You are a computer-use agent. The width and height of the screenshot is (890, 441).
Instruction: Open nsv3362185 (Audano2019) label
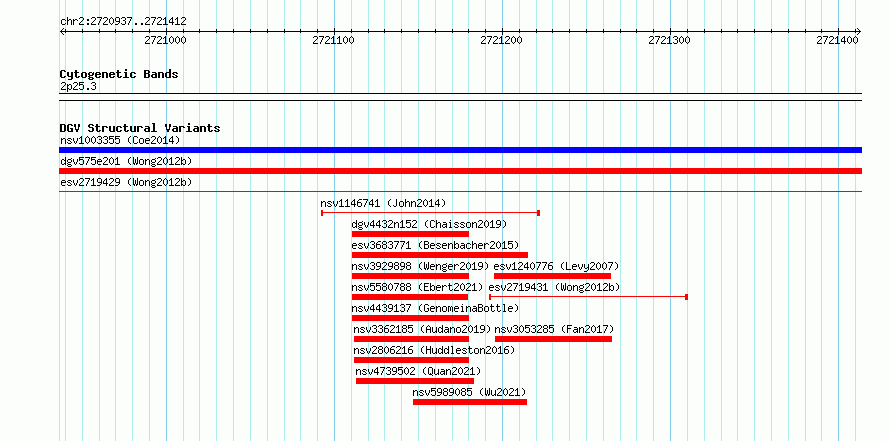(x=422, y=329)
